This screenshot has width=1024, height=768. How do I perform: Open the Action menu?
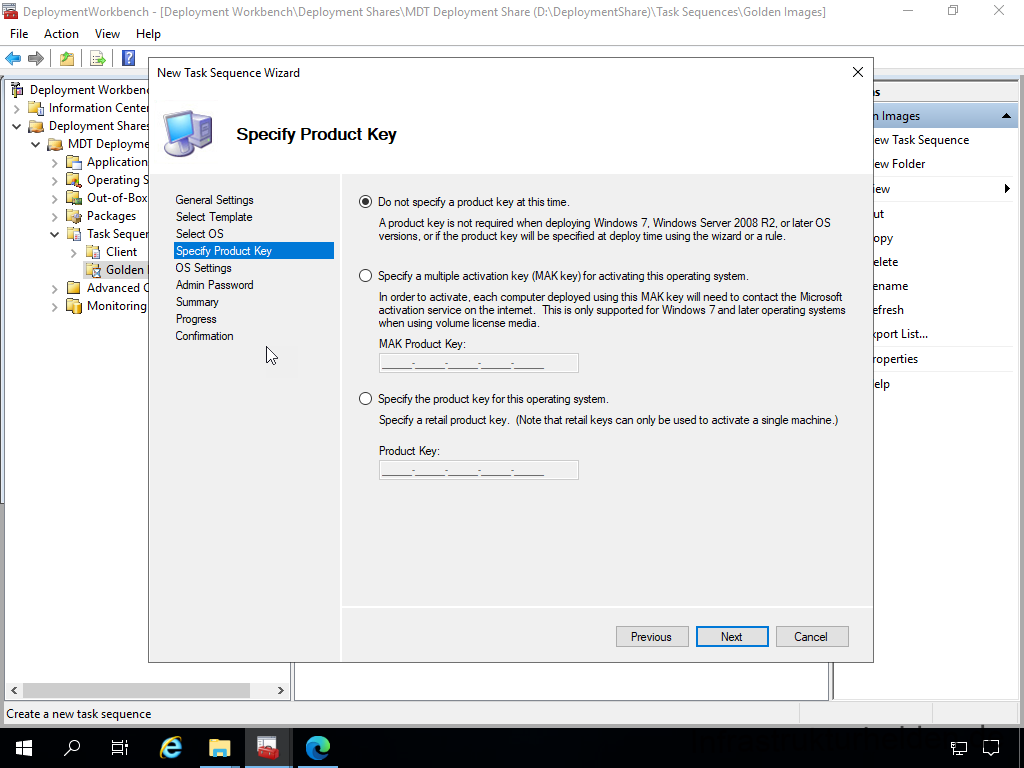[61, 34]
